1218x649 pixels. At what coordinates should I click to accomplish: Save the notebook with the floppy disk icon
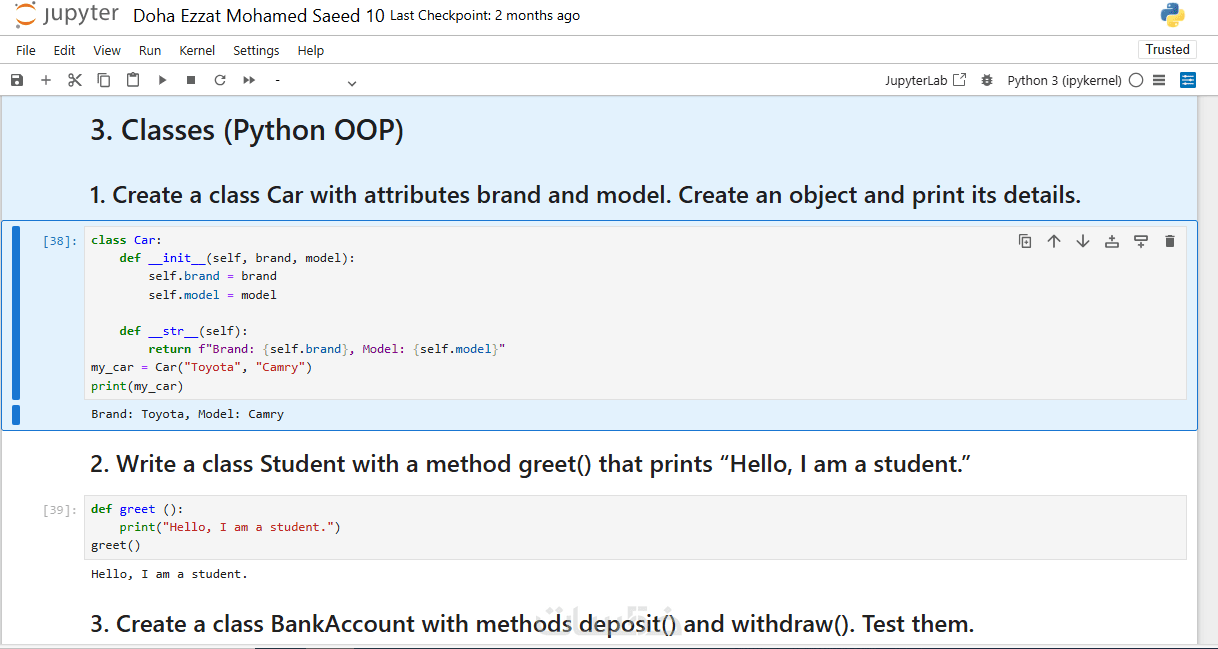(x=17, y=80)
